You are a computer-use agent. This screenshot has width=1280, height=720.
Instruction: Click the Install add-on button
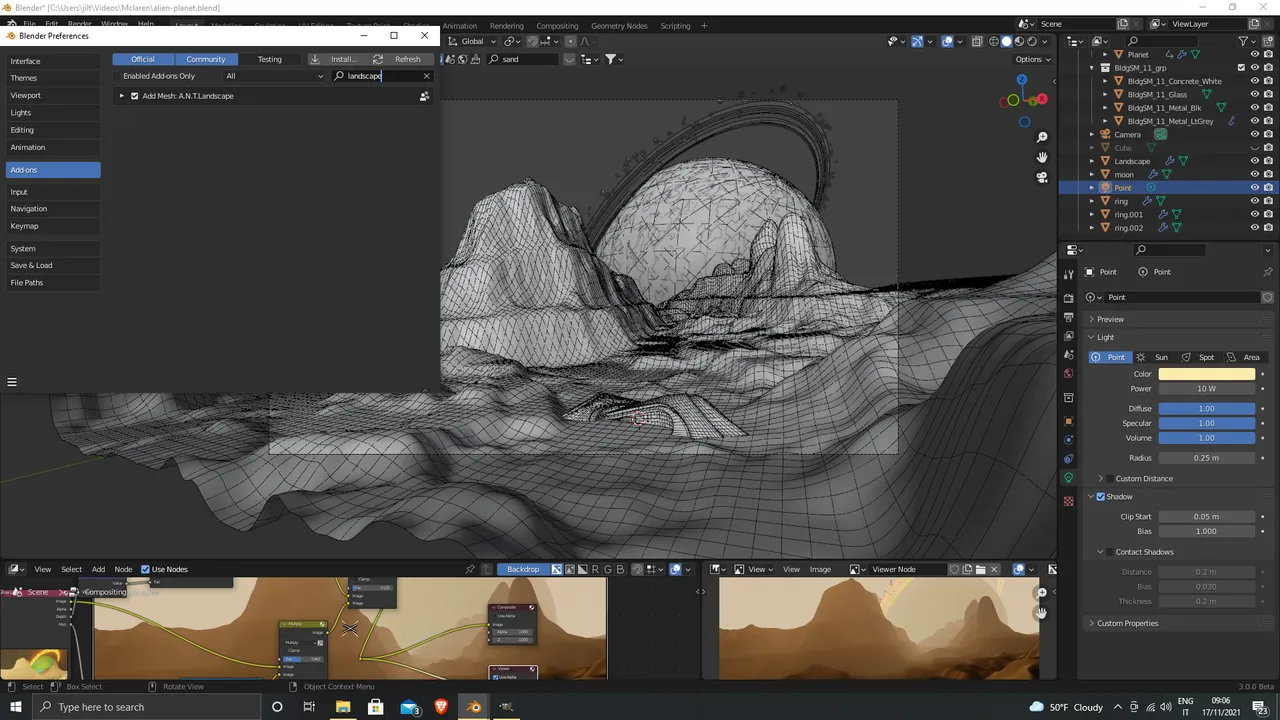click(334, 59)
